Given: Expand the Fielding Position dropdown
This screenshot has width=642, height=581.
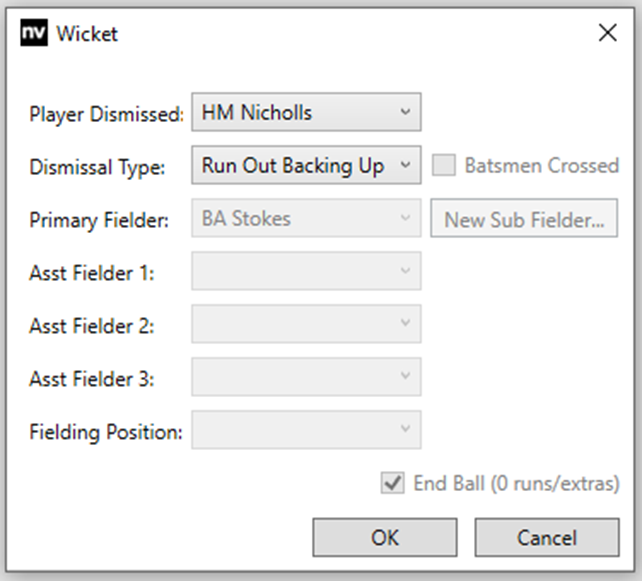Looking at the screenshot, I should point(305,430).
